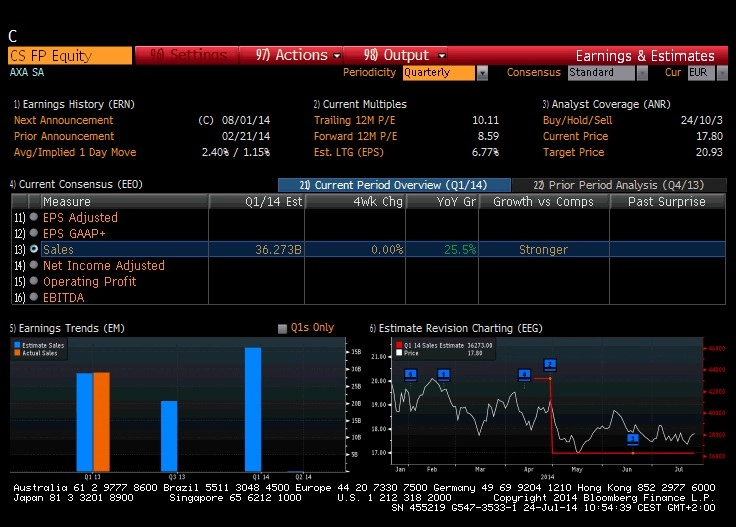Click event marker 2 above the red estimate drop
This screenshot has width=736, height=527.
(x=550, y=364)
